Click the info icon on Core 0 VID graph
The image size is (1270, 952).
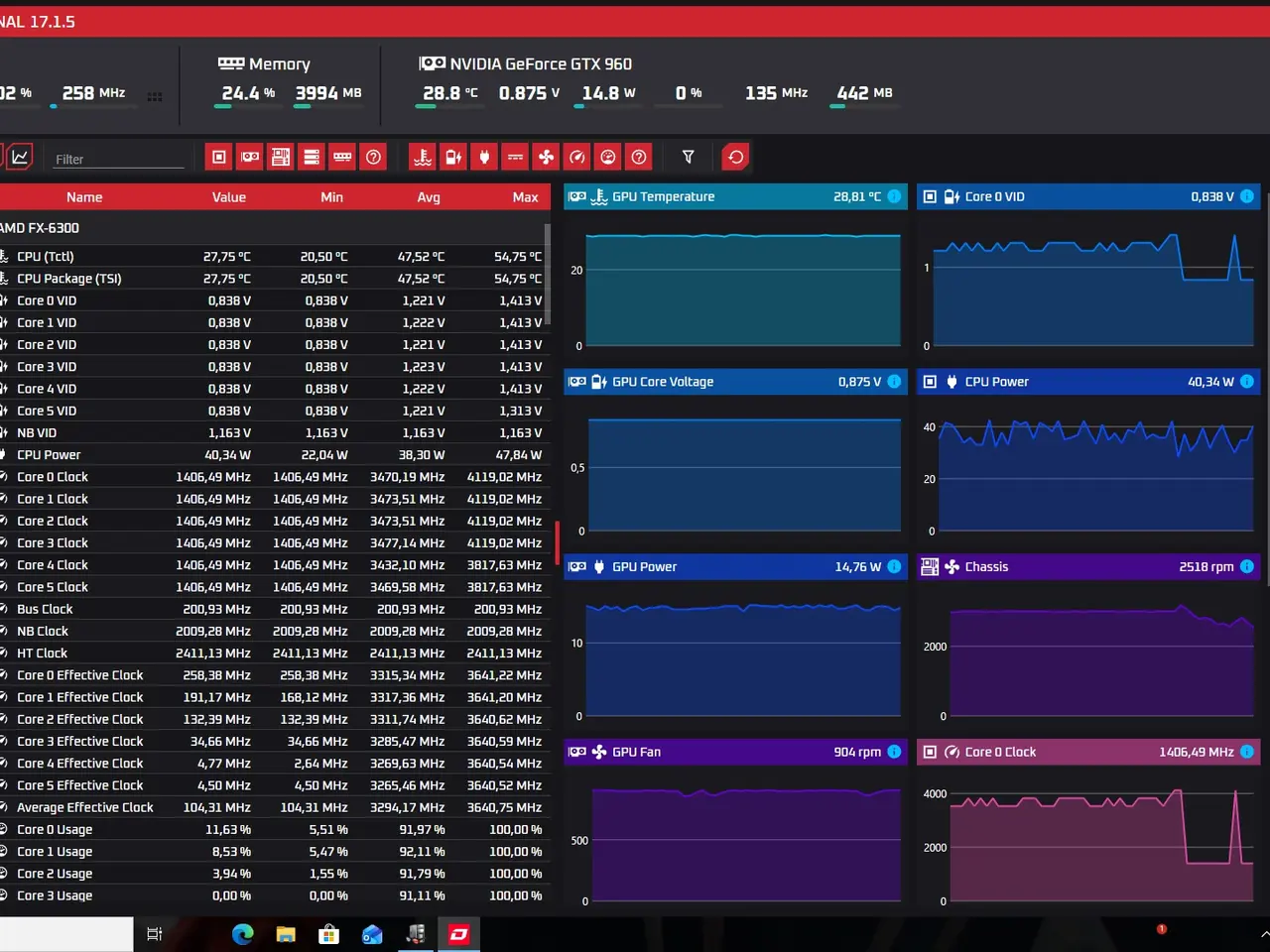point(1247,196)
